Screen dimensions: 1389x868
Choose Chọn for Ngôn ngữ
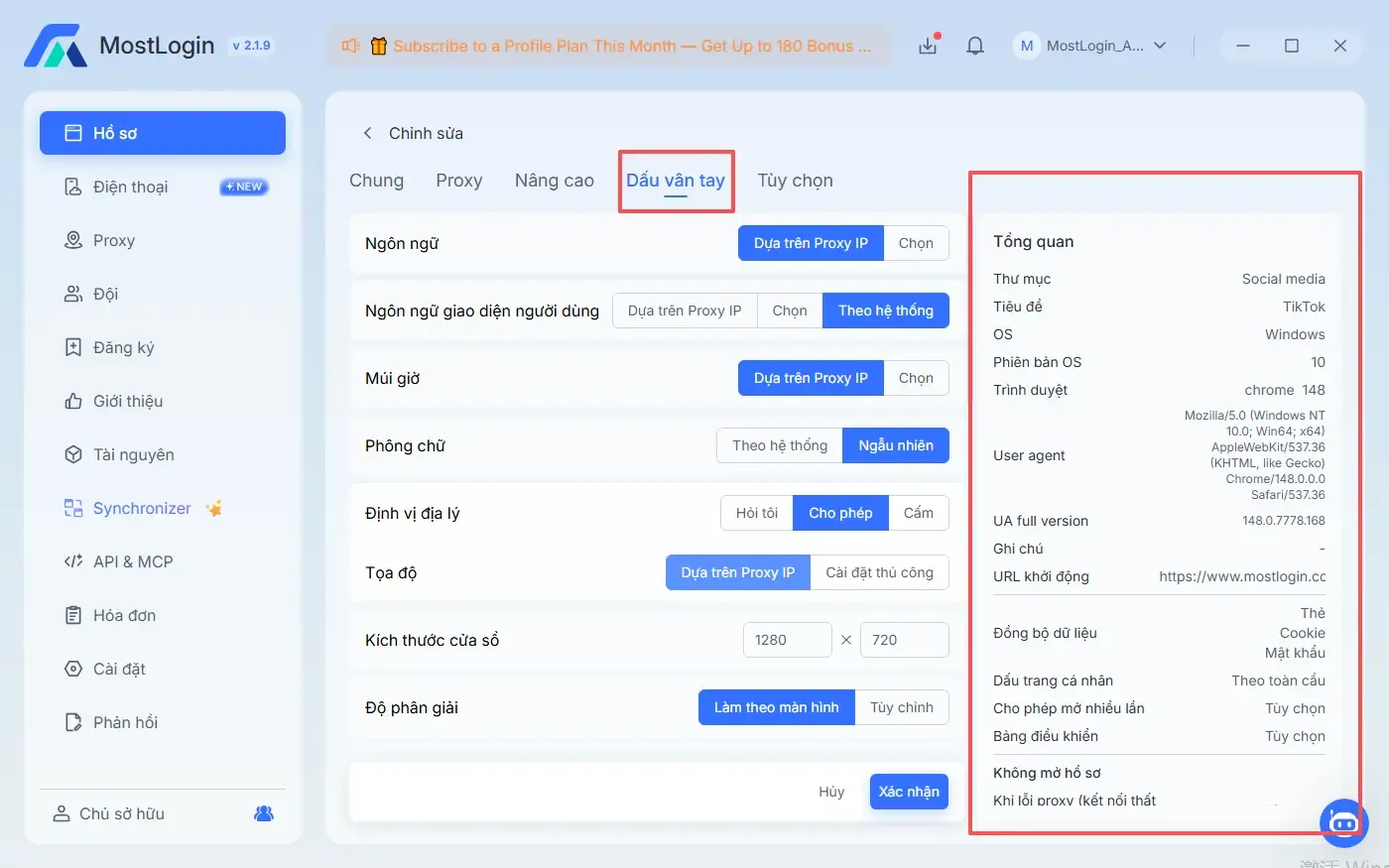916,243
